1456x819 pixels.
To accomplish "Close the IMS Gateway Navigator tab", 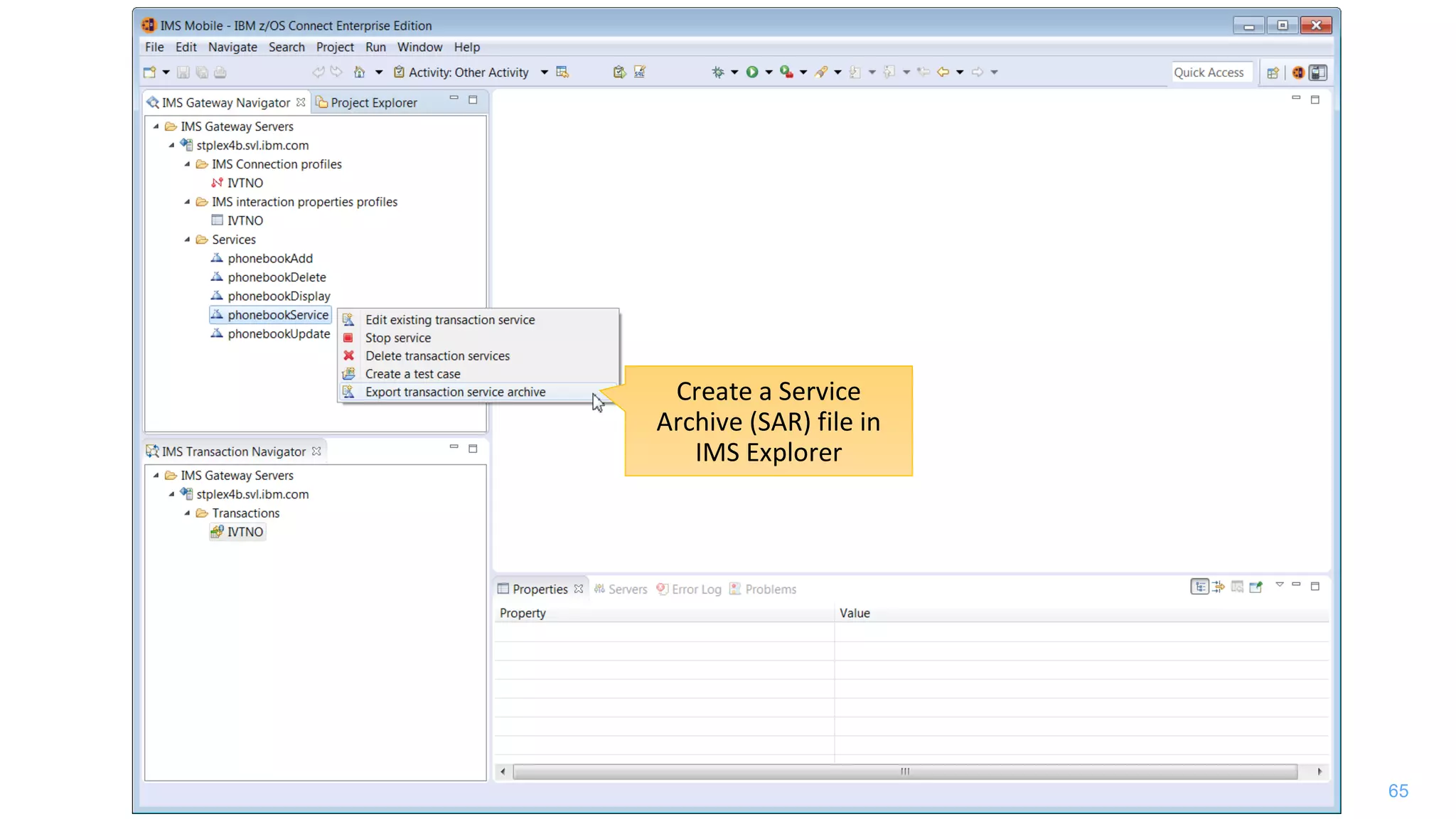I will [x=301, y=102].
